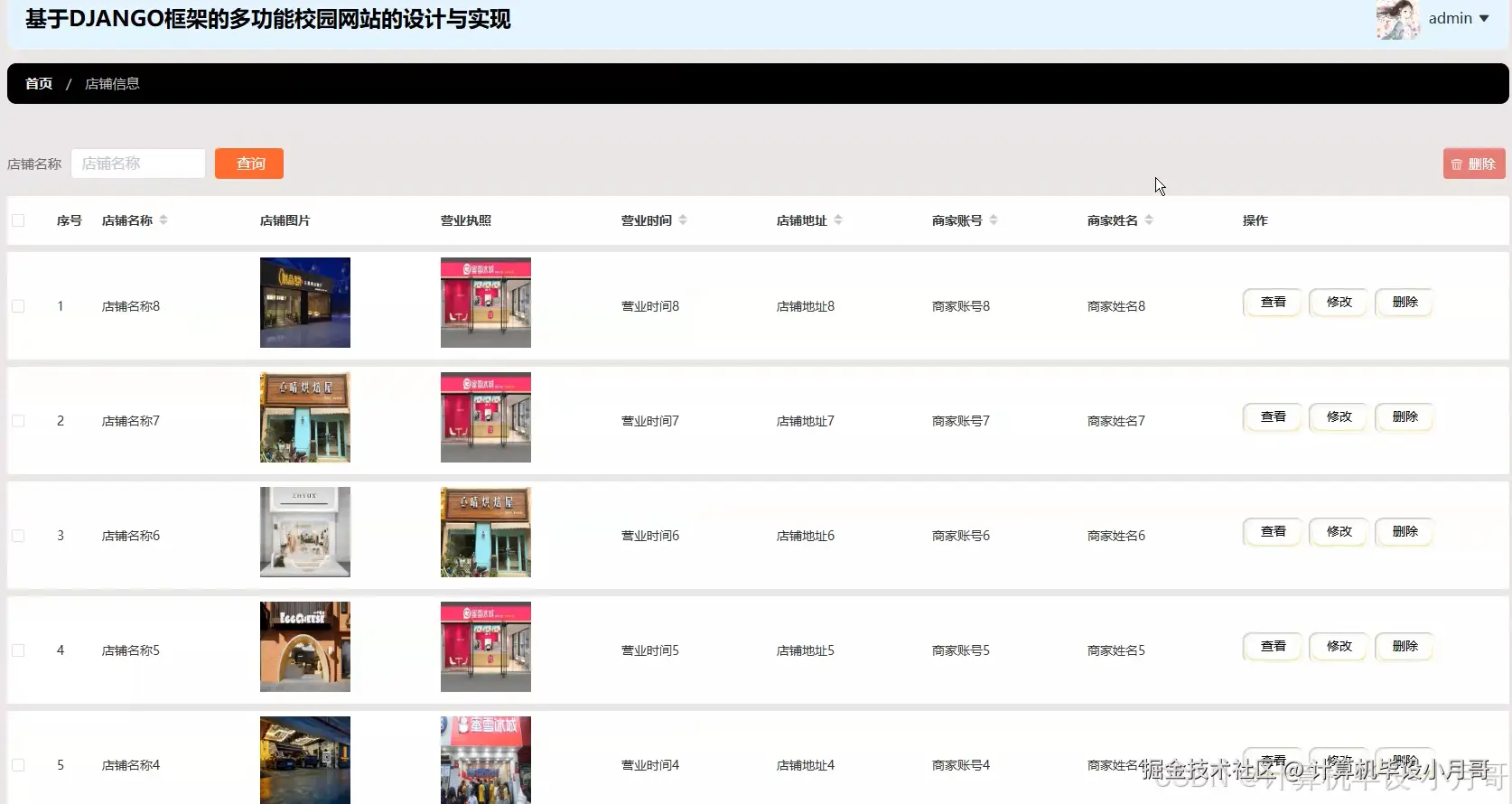Viewport: 1512px width, 804px height.
Task: Click the red 删除 bulk delete button
Action: click(x=1474, y=164)
